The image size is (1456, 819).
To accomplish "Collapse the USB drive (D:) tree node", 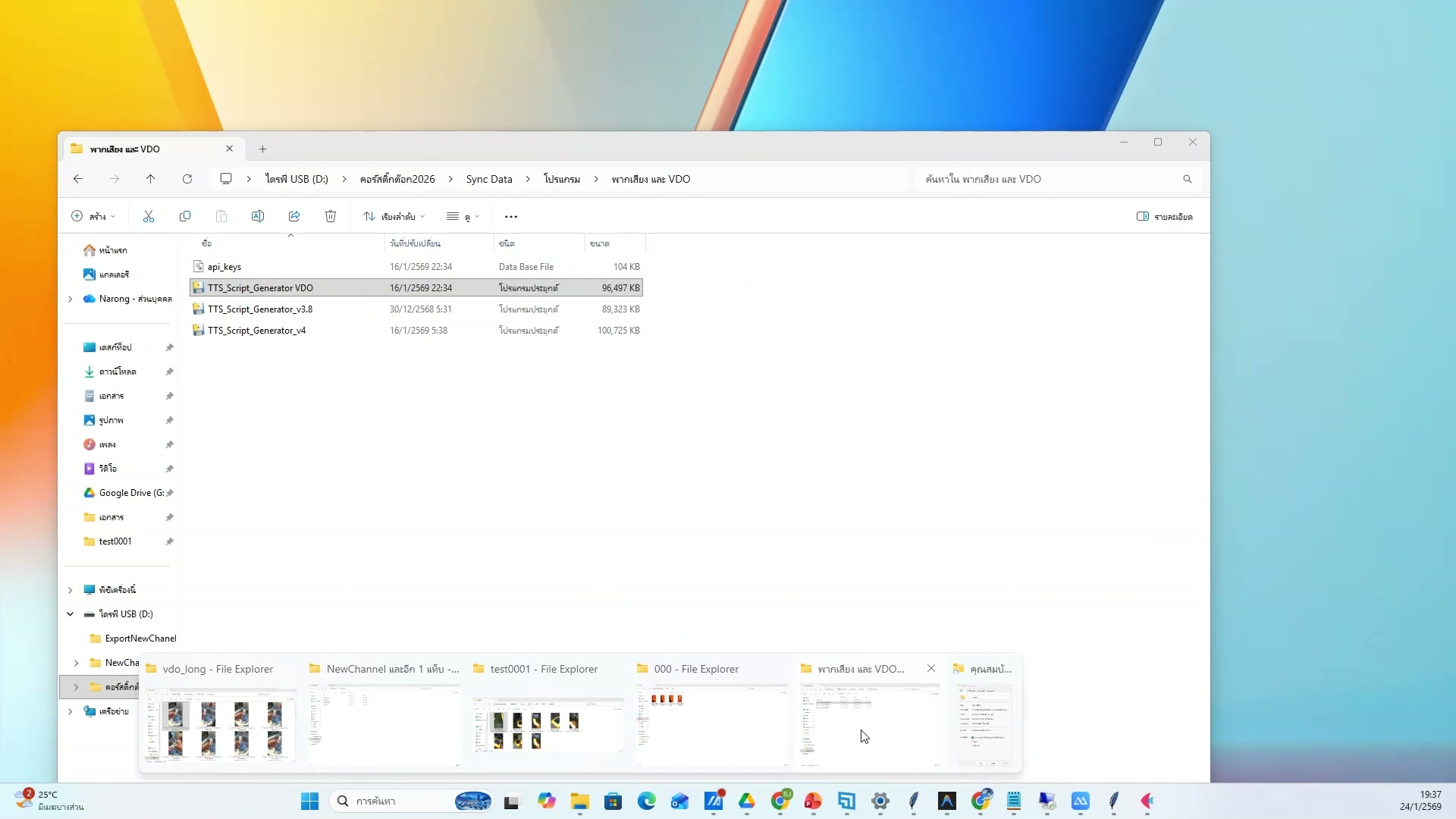I will pyautogui.click(x=71, y=614).
